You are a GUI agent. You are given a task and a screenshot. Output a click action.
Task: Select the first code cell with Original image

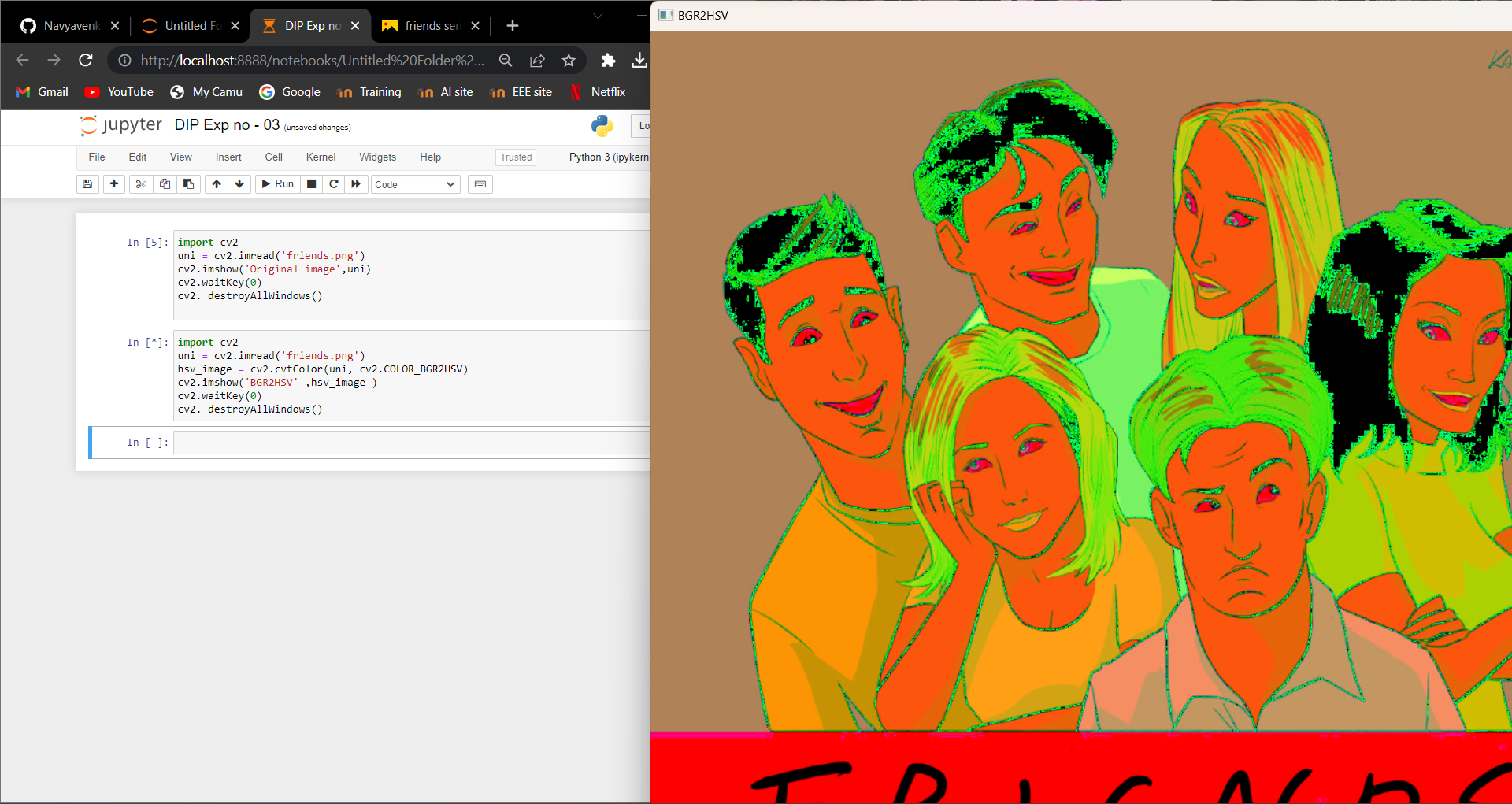[411, 275]
